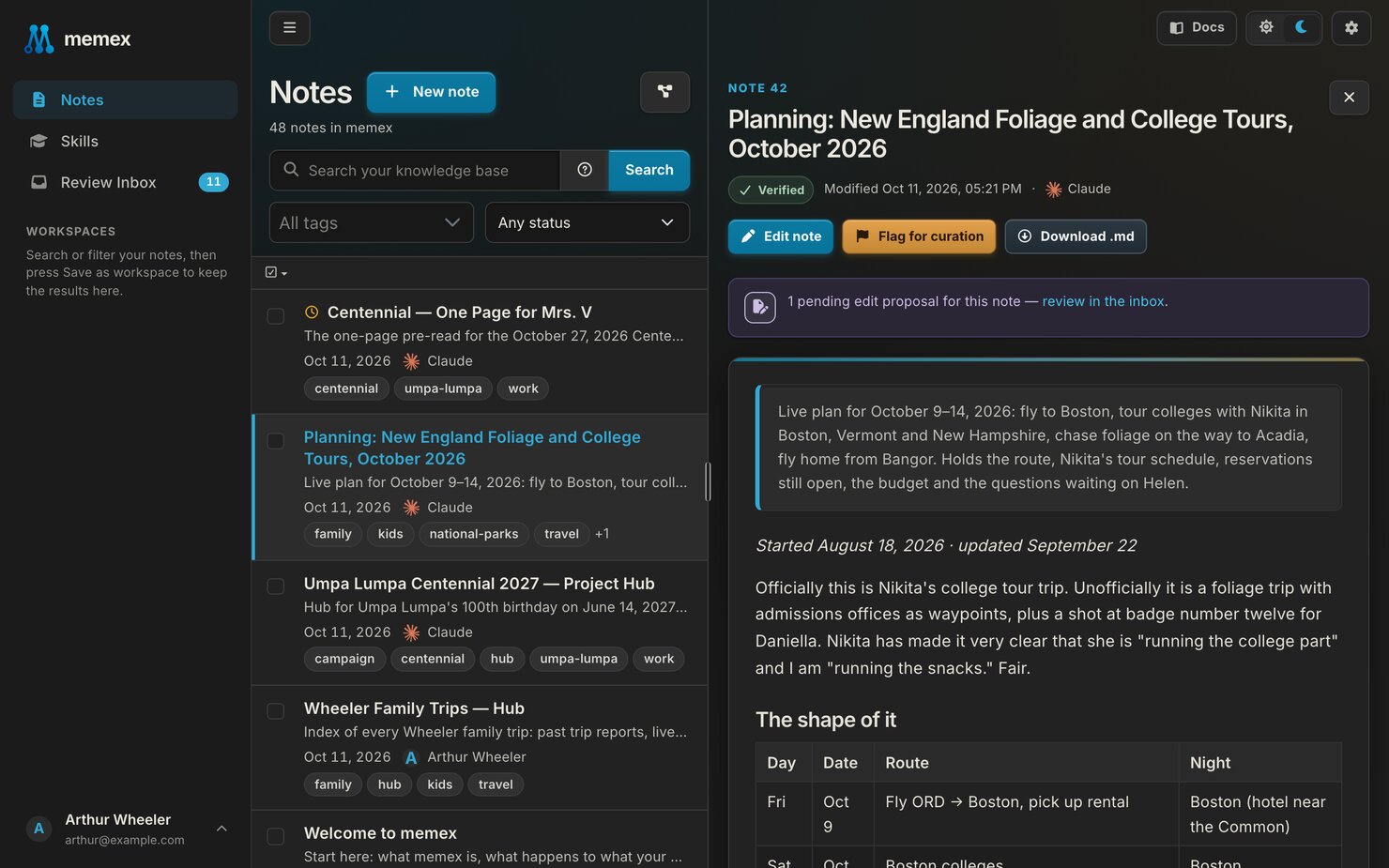Check the Umpa Lumpa Centennial 2027 checkbox

click(276, 586)
